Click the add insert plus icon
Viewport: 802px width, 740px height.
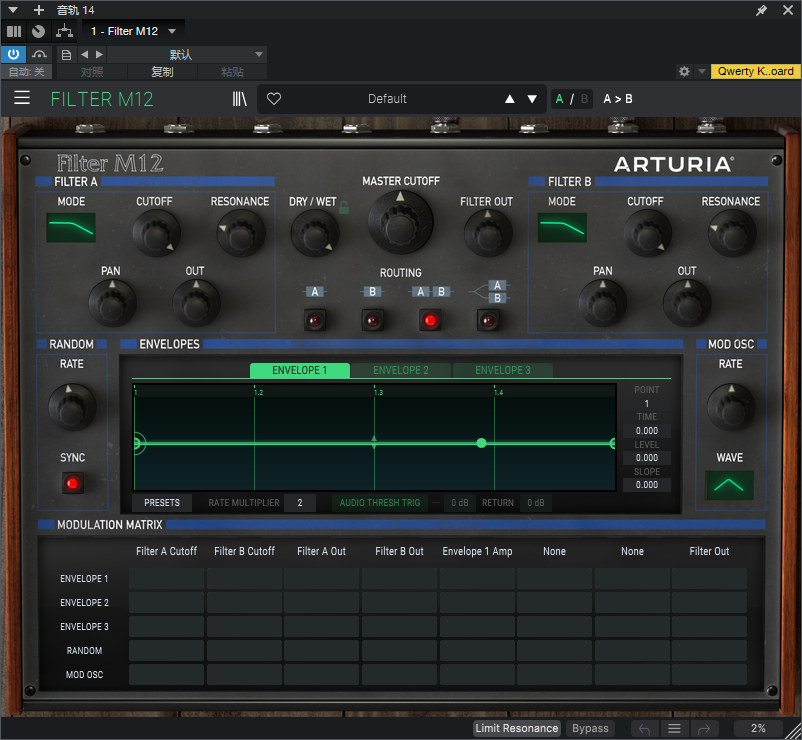[x=38, y=10]
